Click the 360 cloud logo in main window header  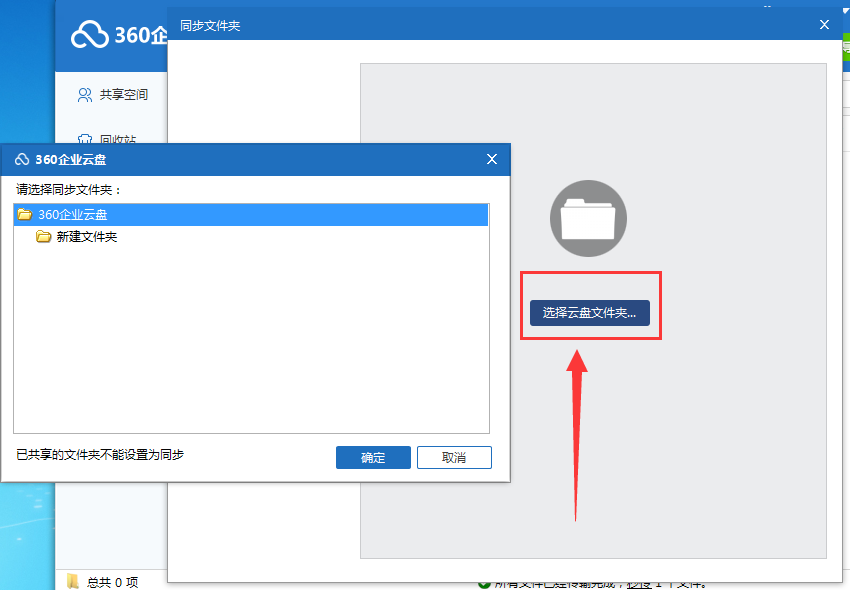tap(89, 35)
